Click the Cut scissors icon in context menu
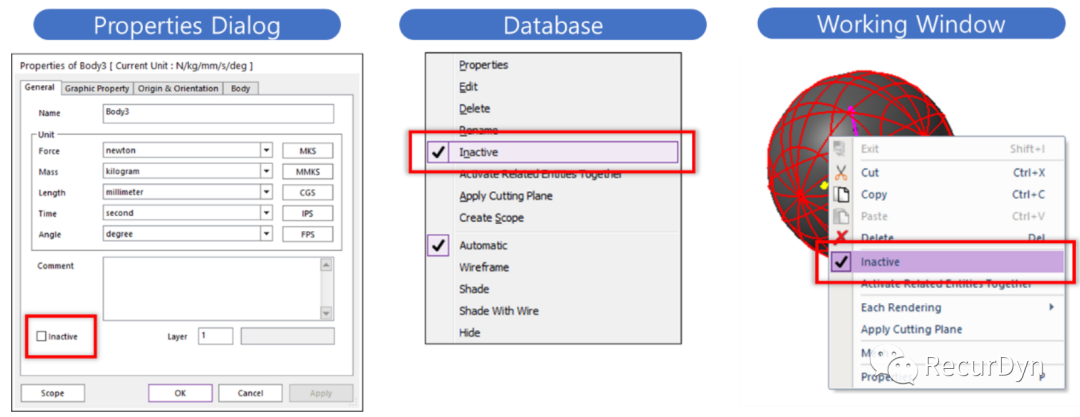Screen dimensions: 1080x417 [x=841, y=173]
